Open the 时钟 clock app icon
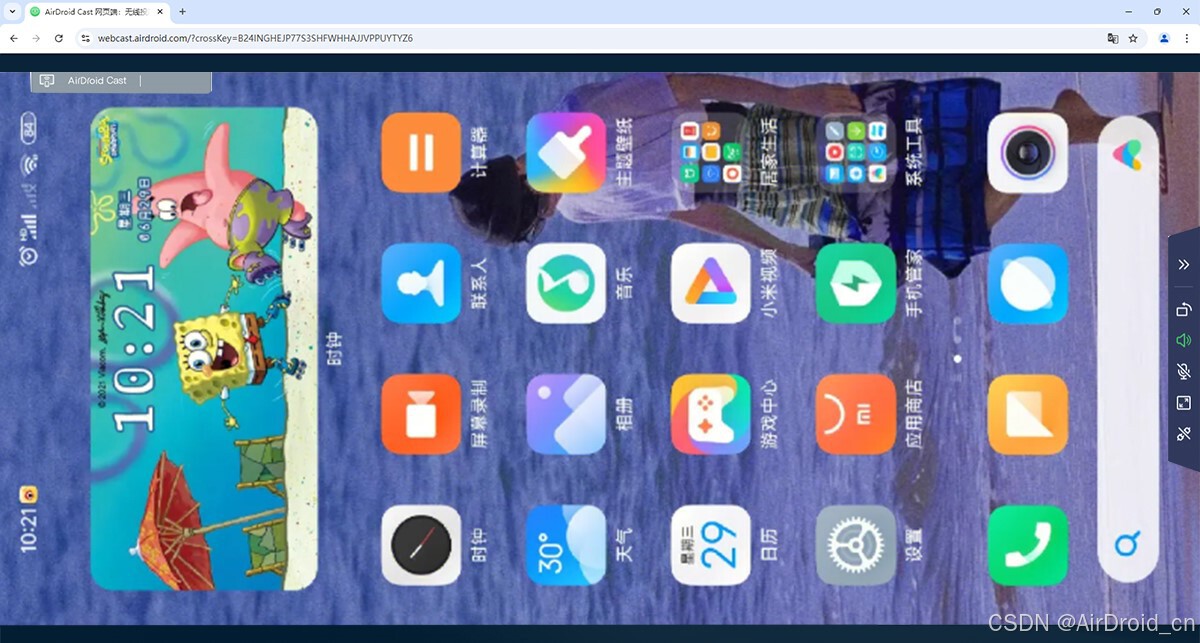Image resolution: width=1200 pixels, height=643 pixels. click(421, 545)
